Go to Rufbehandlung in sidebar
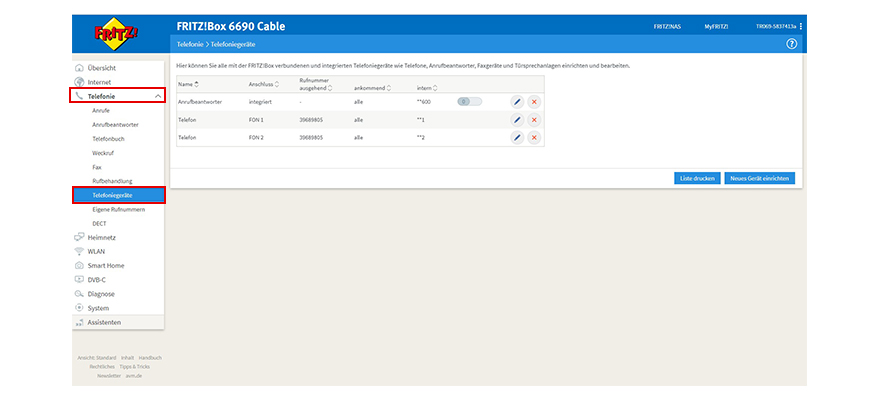 pos(112,181)
